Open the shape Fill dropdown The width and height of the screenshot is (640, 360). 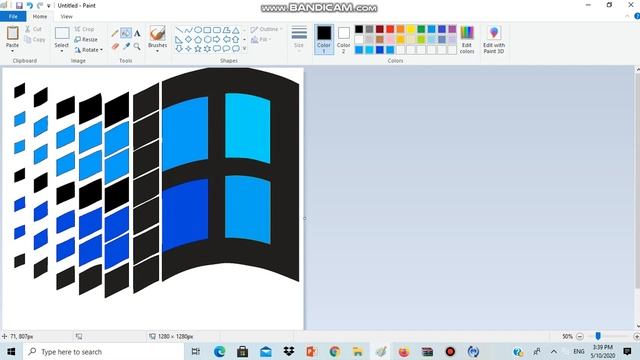[261, 40]
